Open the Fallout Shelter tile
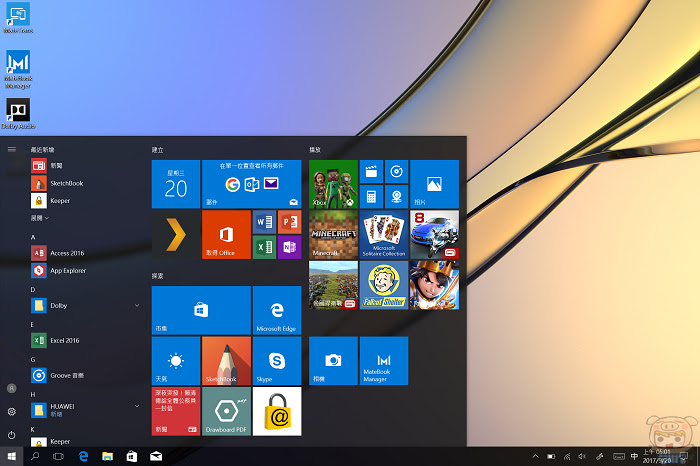This screenshot has width=700, height=466. click(x=384, y=285)
